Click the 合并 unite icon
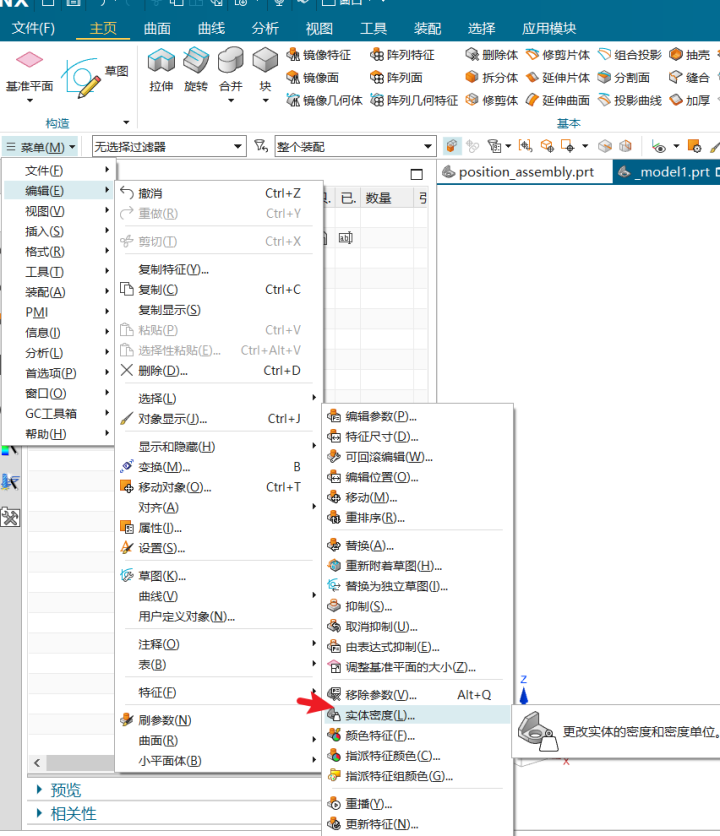The image size is (720, 836). [x=231, y=61]
